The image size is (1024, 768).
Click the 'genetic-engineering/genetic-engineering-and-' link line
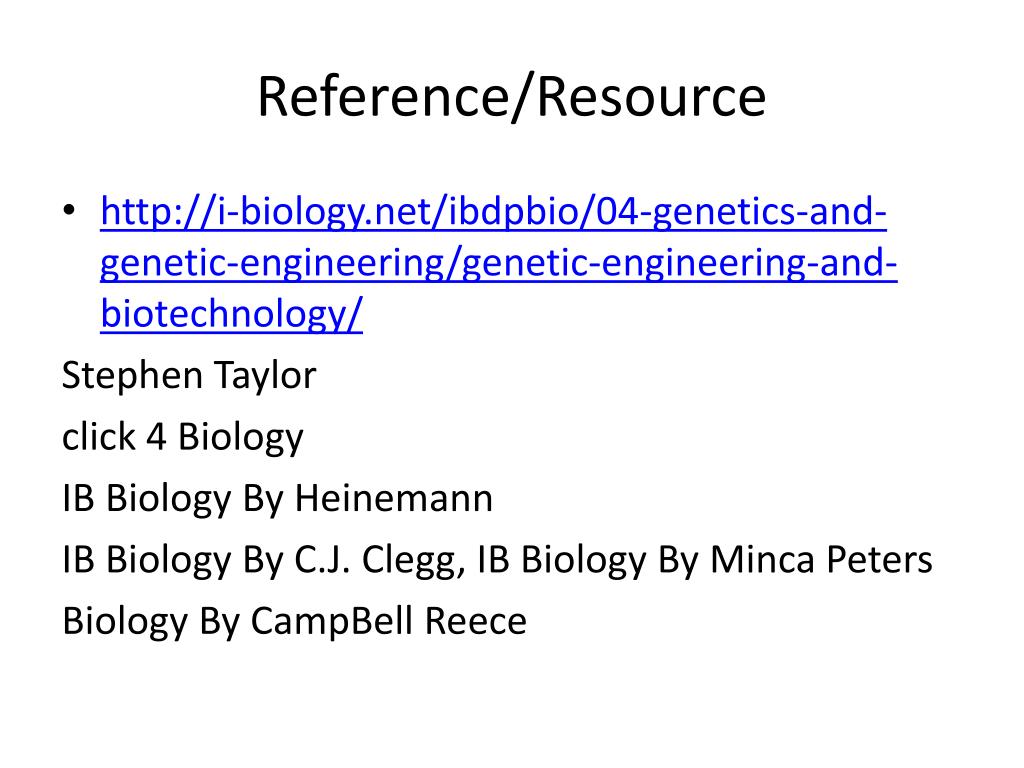point(499,264)
